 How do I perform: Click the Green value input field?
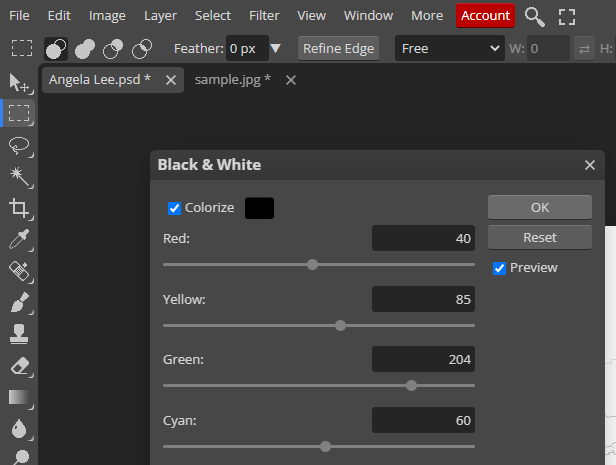pyautogui.click(x=423, y=359)
